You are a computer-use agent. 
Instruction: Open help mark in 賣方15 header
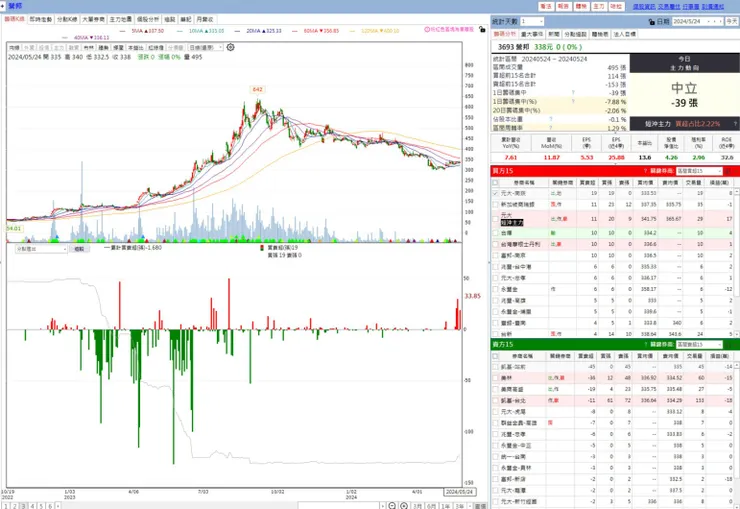point(645,344)
